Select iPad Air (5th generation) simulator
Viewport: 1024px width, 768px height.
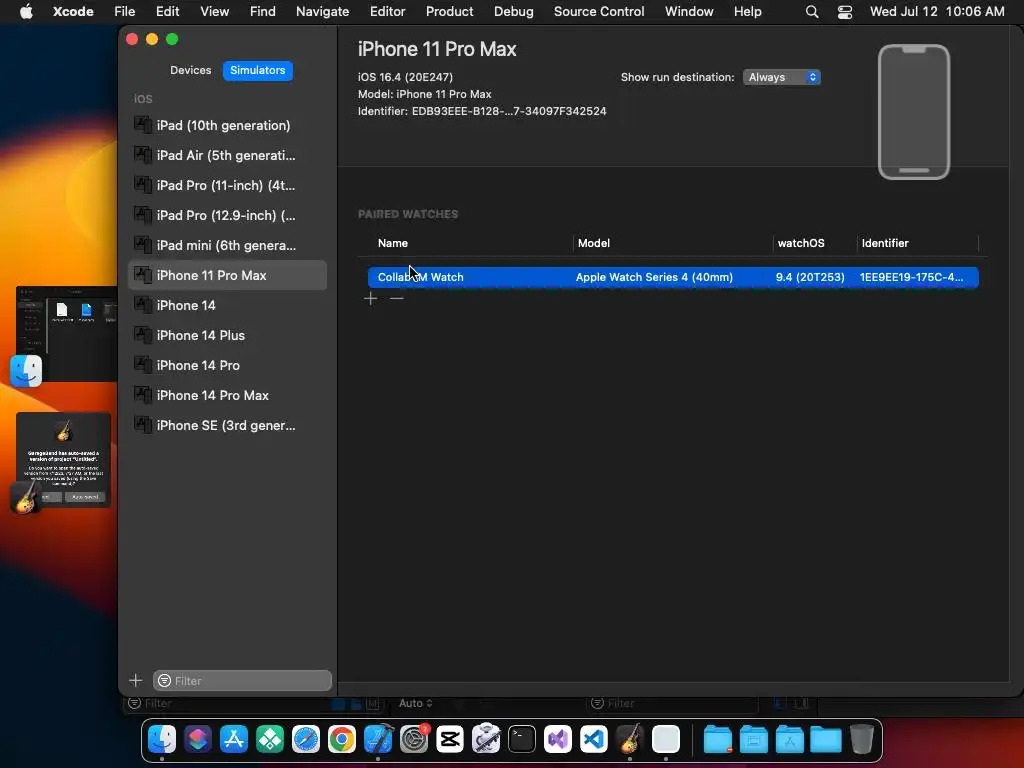click(227, 155)
